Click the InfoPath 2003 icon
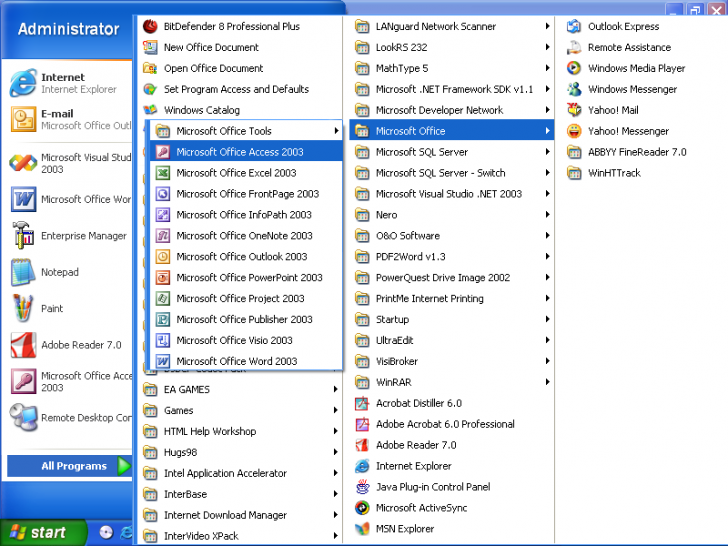The image size is (728, 546). coord(162,214)
